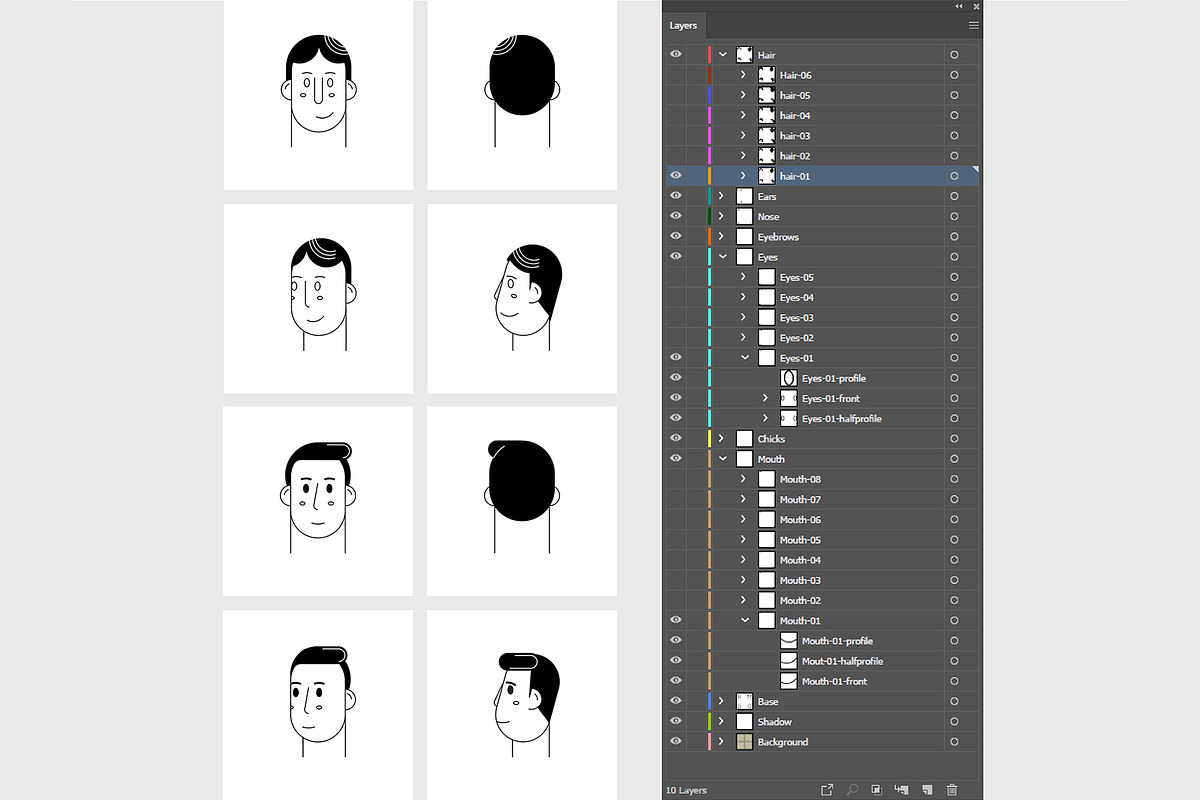The height and width of the screenshot is (800, 1200).
Task: Collapse the Hair layer group
Action: pos(722,55)
